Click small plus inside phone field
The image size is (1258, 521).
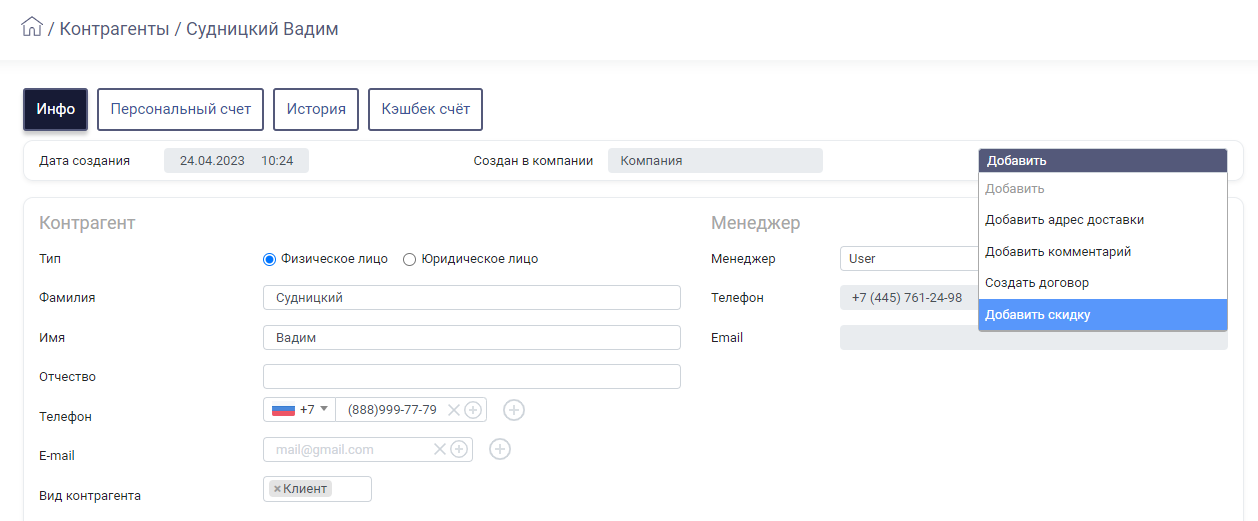click(473, 409)
